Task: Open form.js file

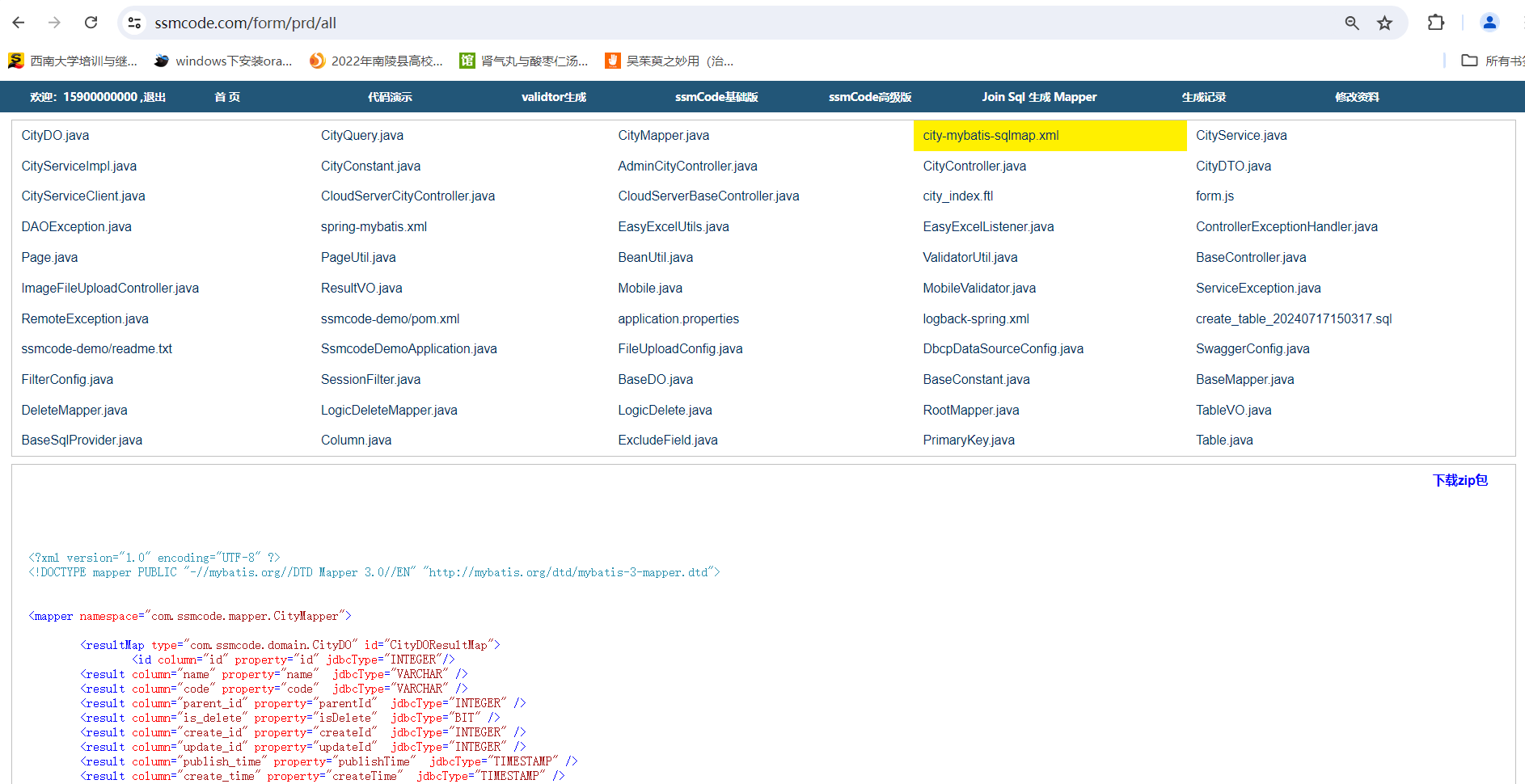Action: click(x=1215, y=196)
